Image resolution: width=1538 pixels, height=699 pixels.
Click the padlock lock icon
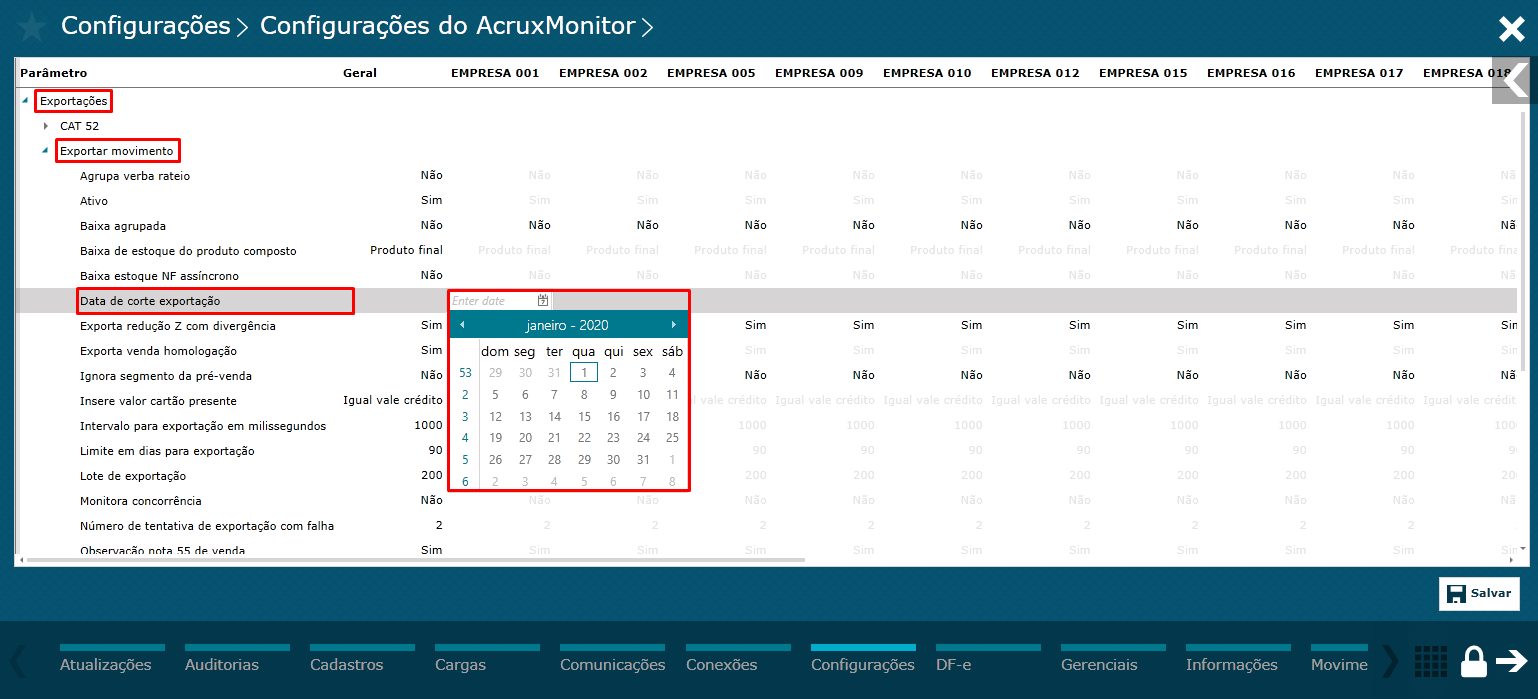click(1473, 661)
